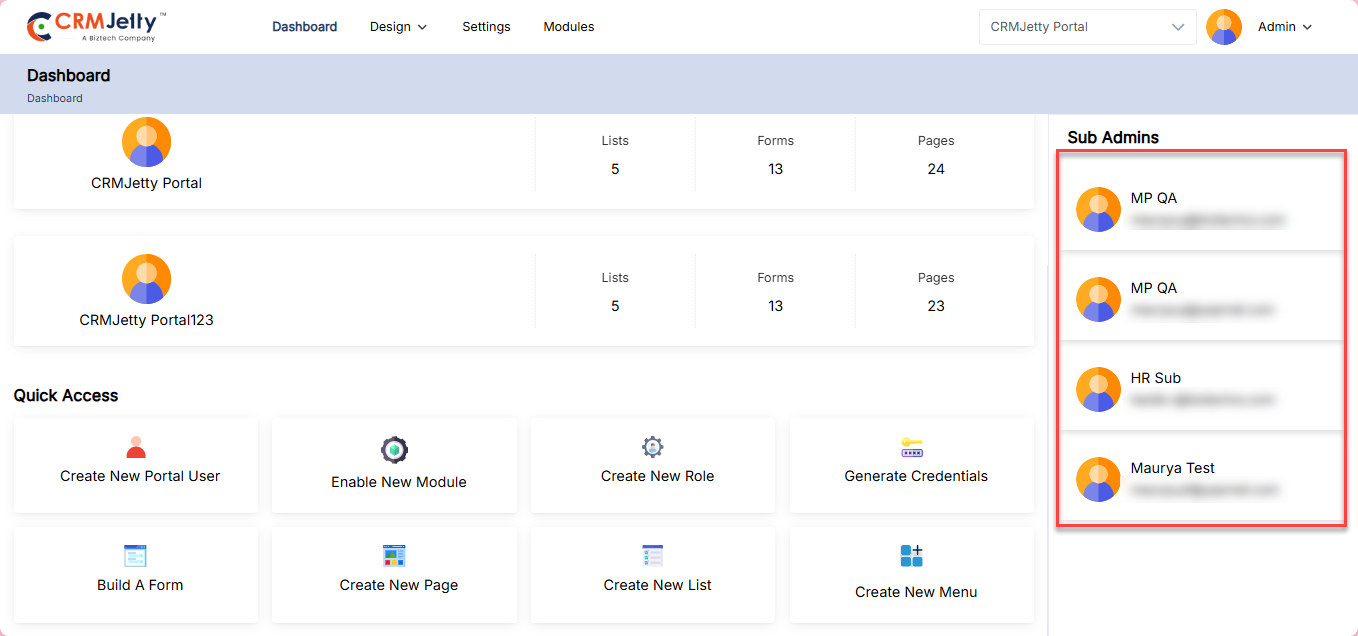
Task: Click the Create New Menu icon
Action: pos(912,556)
